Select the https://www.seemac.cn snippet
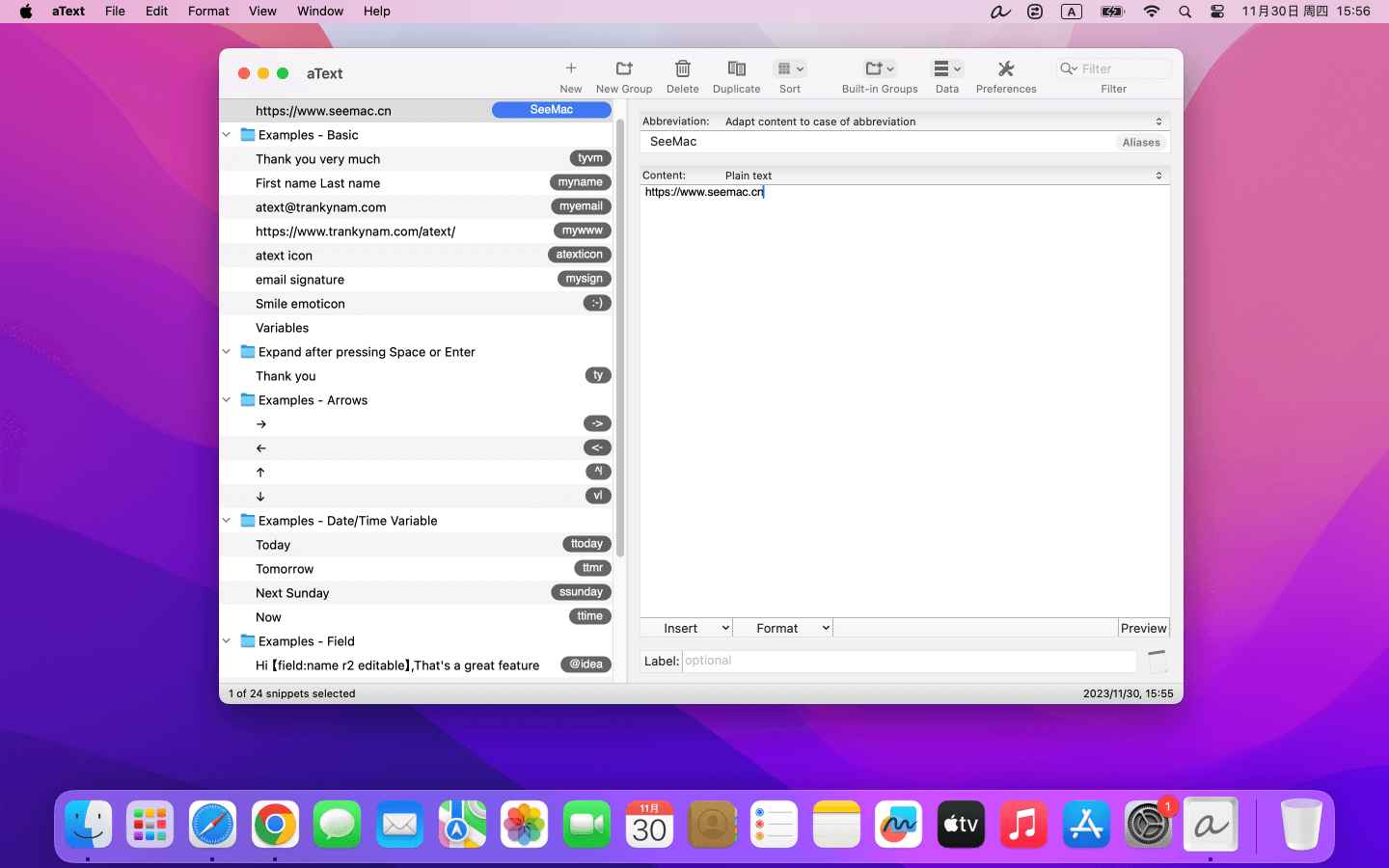 pyautogui.click(x=416, y=111)
